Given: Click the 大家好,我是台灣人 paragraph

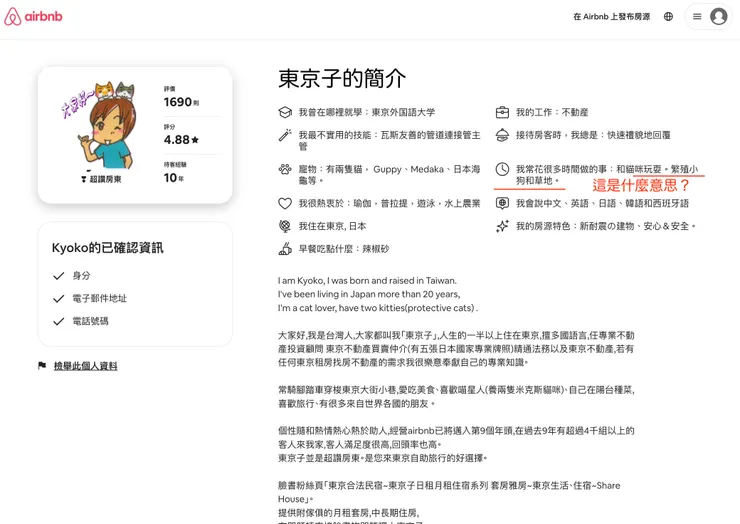Looking at the screenshot, I should pyautogui.click(x=456, y=349).
